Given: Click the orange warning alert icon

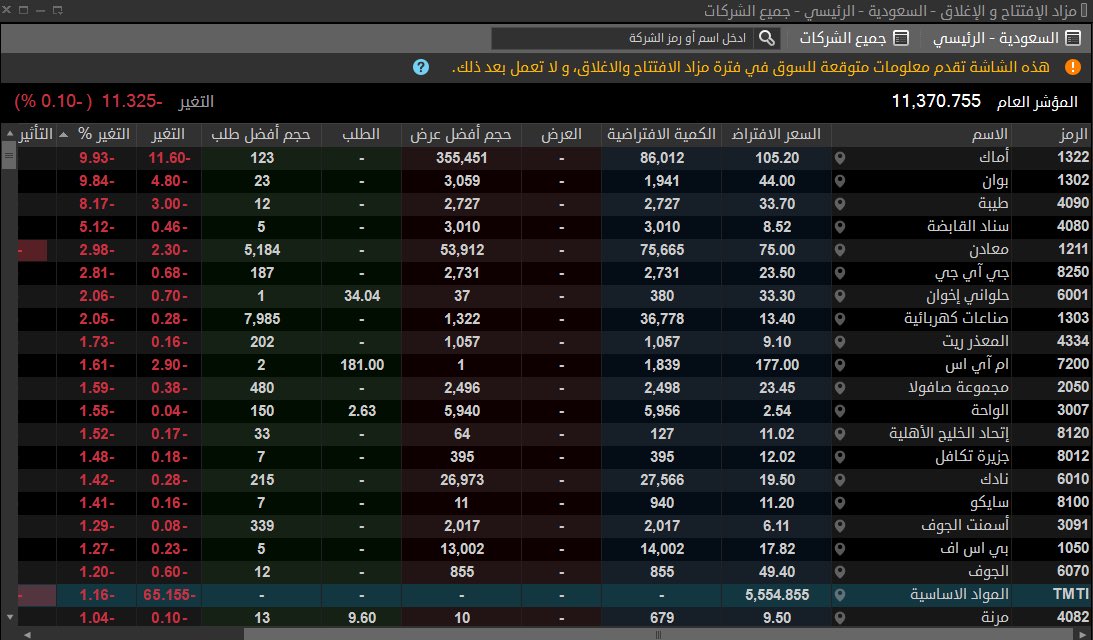Looking at the screenshot, I should 1072,67.
